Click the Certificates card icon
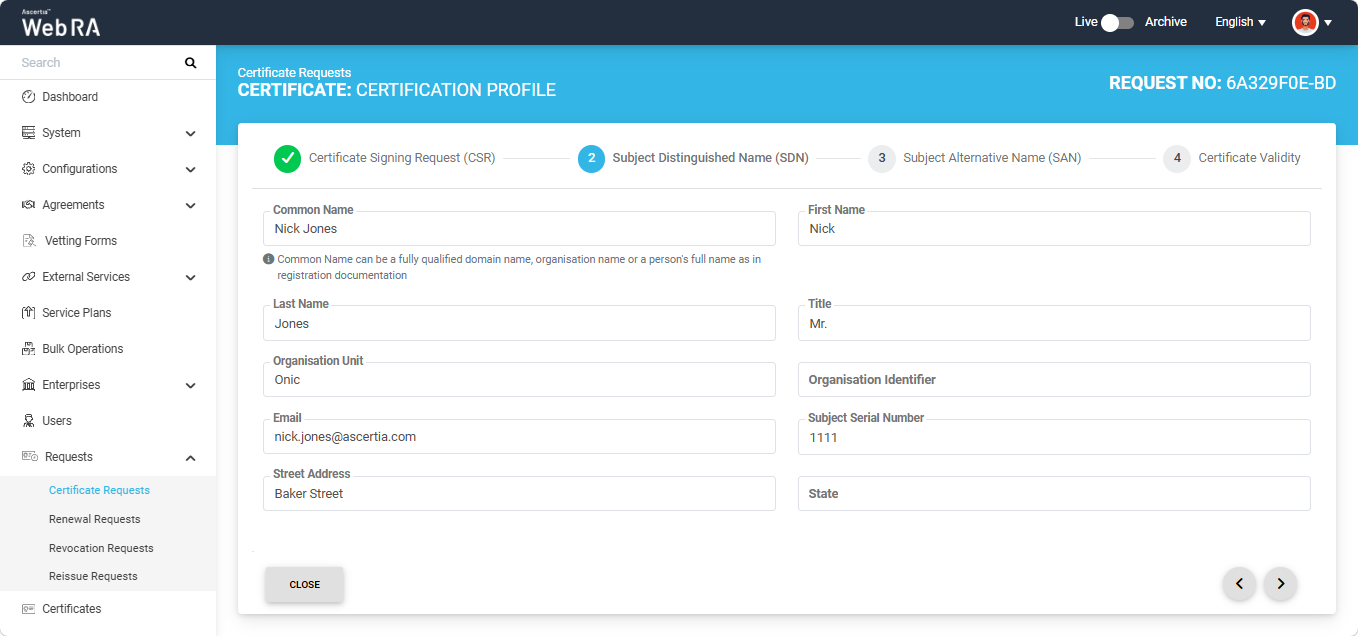The height and width of the screenshot is (636, 1358). [29, 609]
